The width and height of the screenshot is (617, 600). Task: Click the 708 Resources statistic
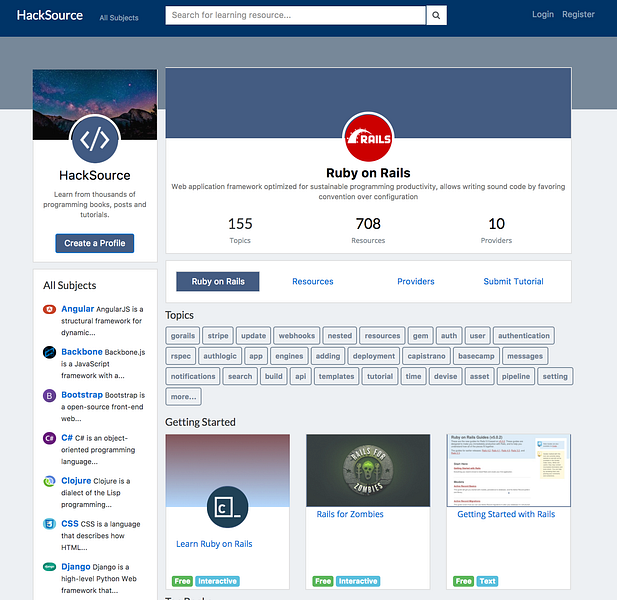coord(368,230)
